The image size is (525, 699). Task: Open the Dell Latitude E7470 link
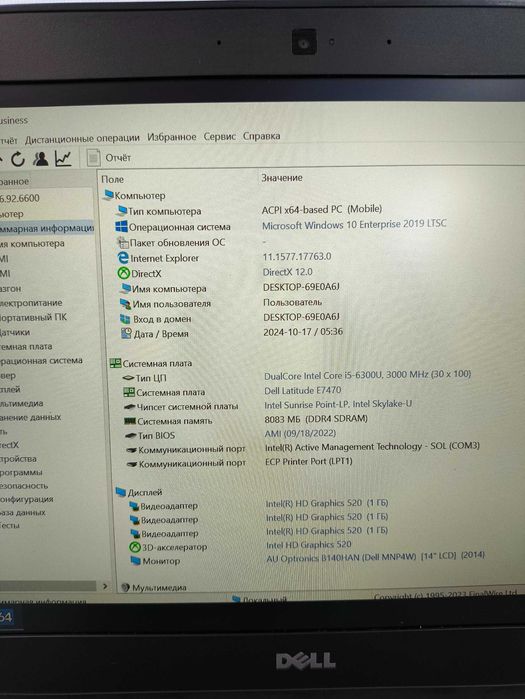[x=303, y=391]
